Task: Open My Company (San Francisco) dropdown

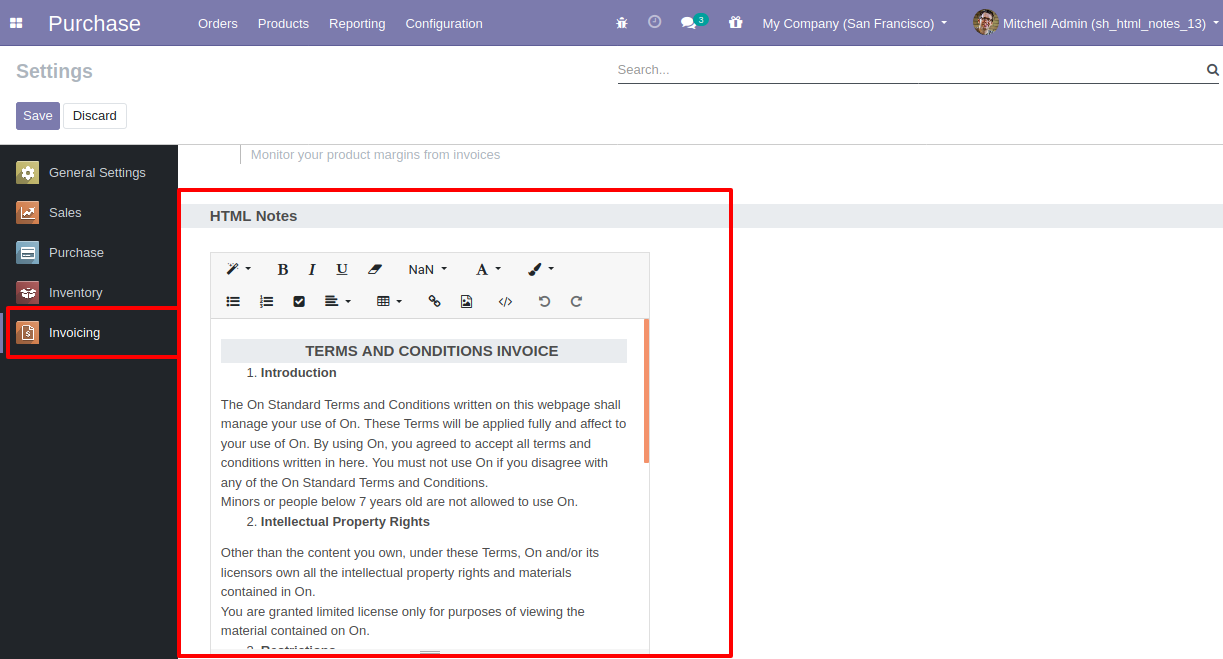Action: pos(854,23)
